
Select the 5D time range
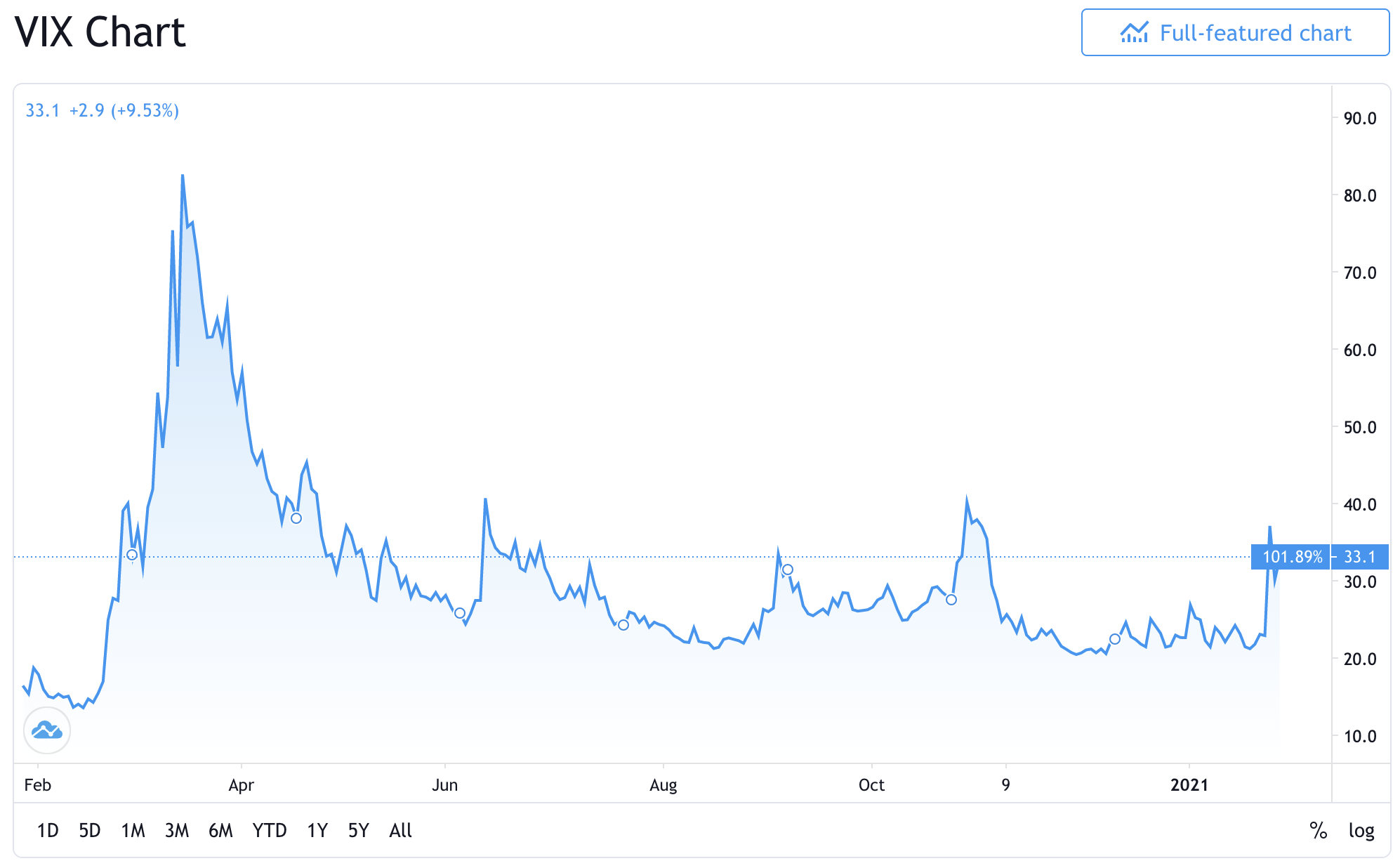[90, 831]
